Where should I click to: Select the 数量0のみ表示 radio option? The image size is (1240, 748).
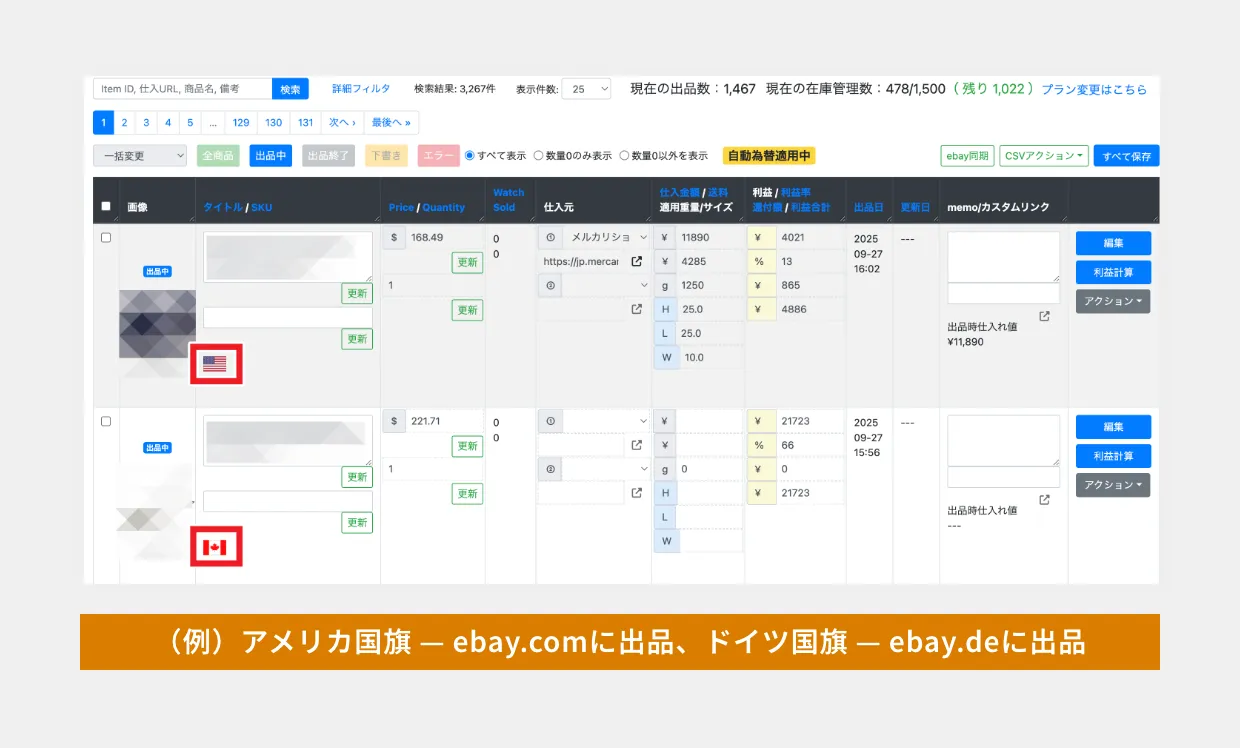(539, 156)
